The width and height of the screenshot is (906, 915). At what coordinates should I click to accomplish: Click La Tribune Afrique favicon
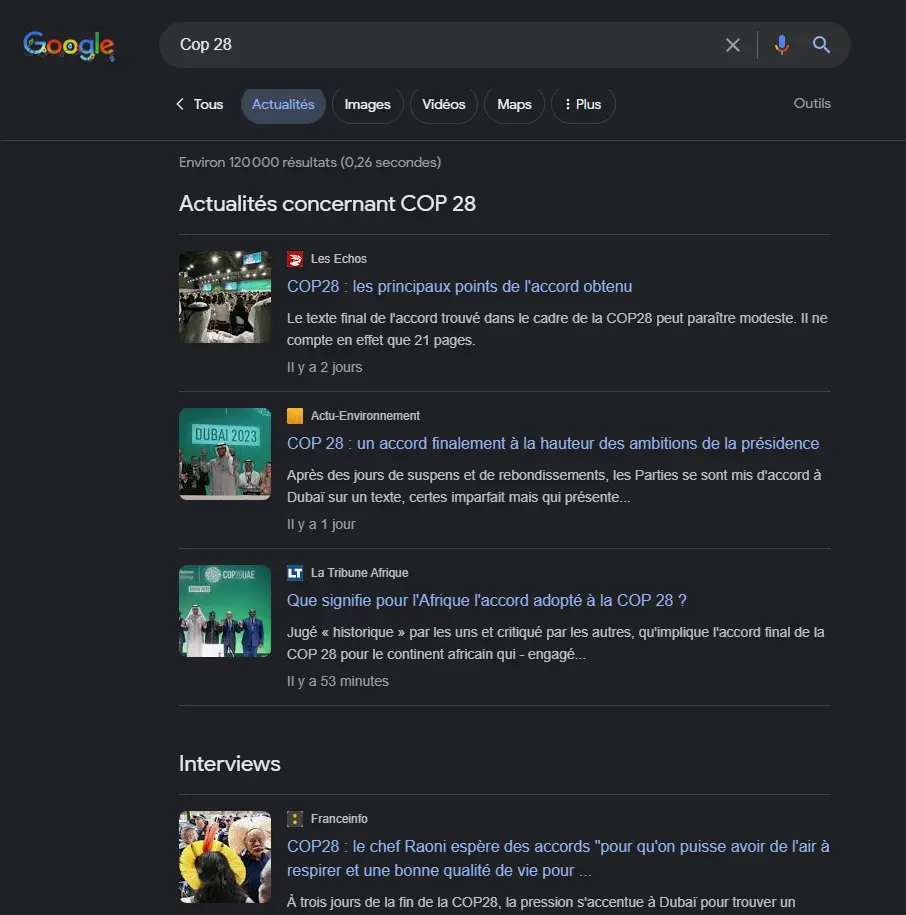pos(295,572)
